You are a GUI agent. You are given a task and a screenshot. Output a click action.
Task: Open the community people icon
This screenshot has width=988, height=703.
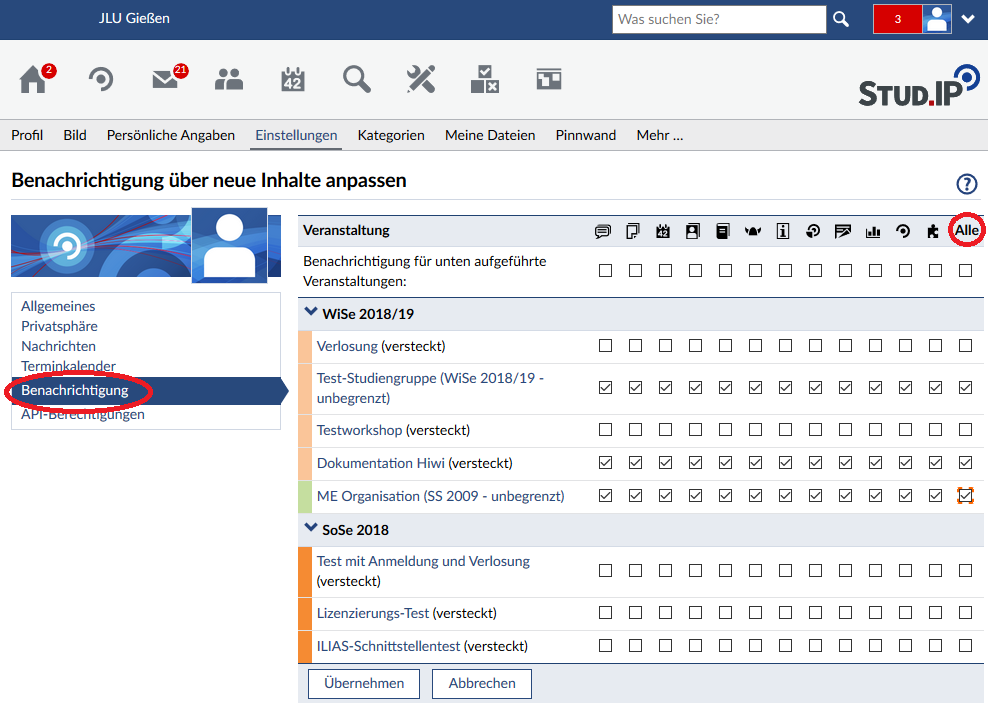pyautogui.click(x=229, y=80)
